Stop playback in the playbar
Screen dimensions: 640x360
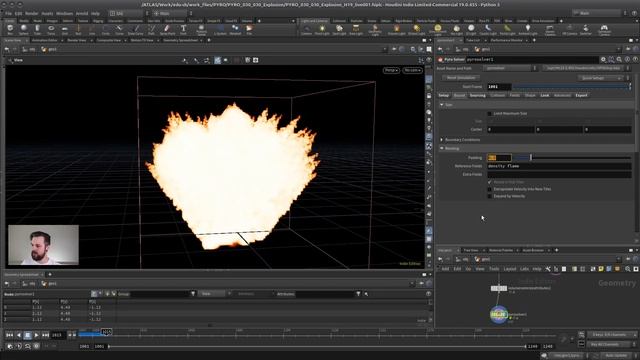[x=27, y=335]
